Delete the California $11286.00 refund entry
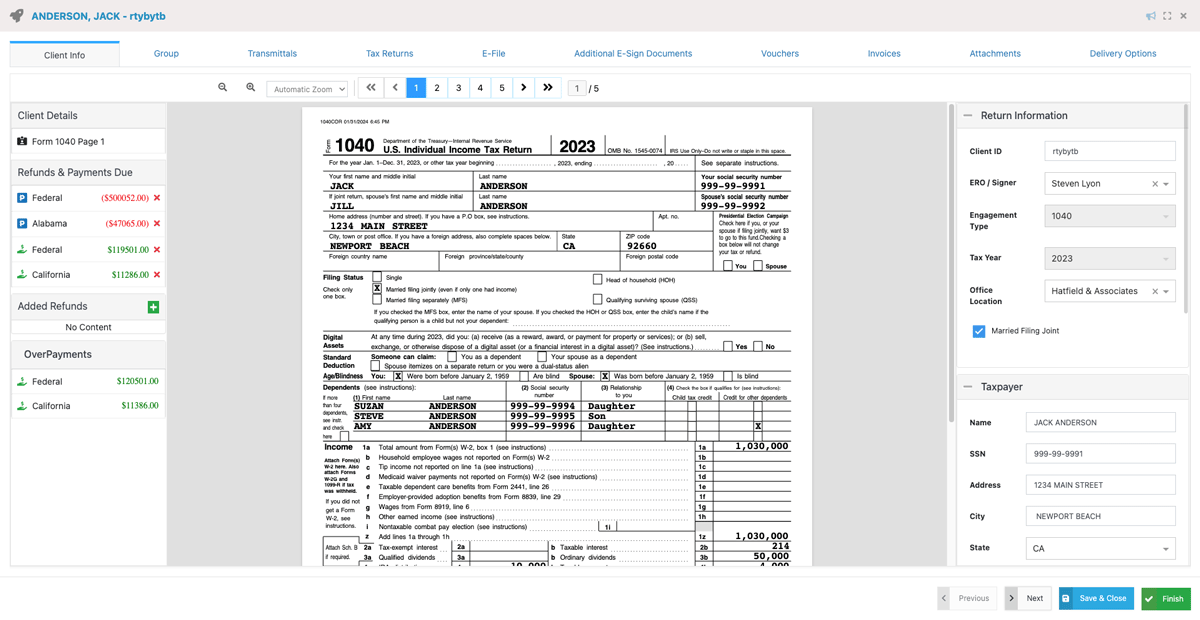Screen dimensions: 1200x620 [156, 274]
